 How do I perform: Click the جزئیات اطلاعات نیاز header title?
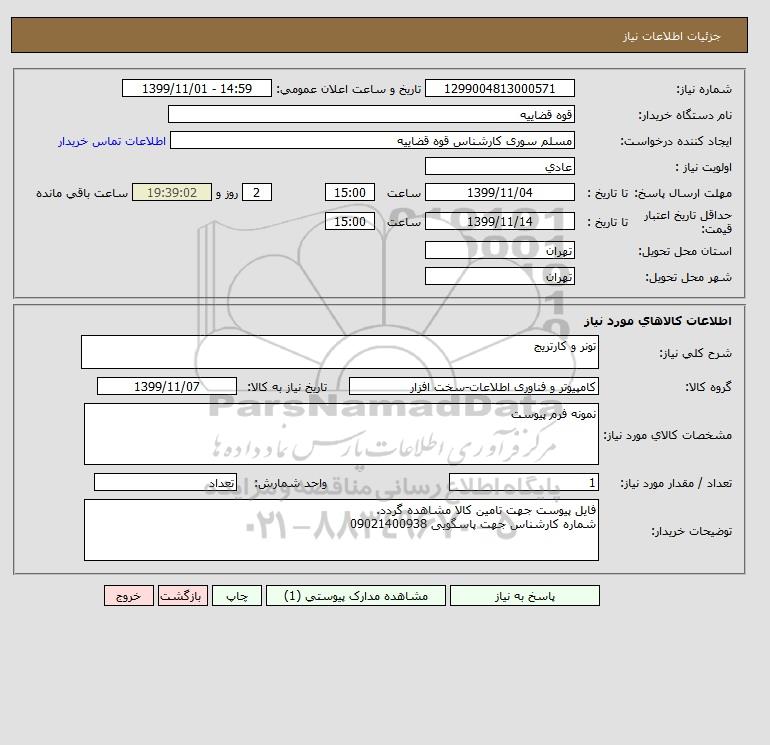(671, 36)
